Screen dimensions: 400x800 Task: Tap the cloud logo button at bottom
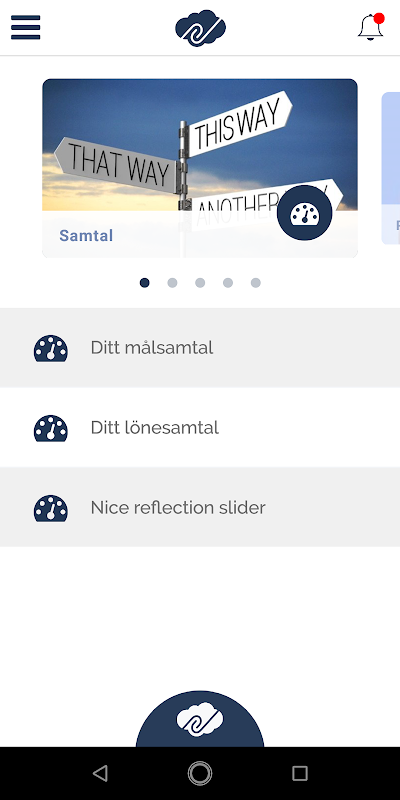(200, 719)
